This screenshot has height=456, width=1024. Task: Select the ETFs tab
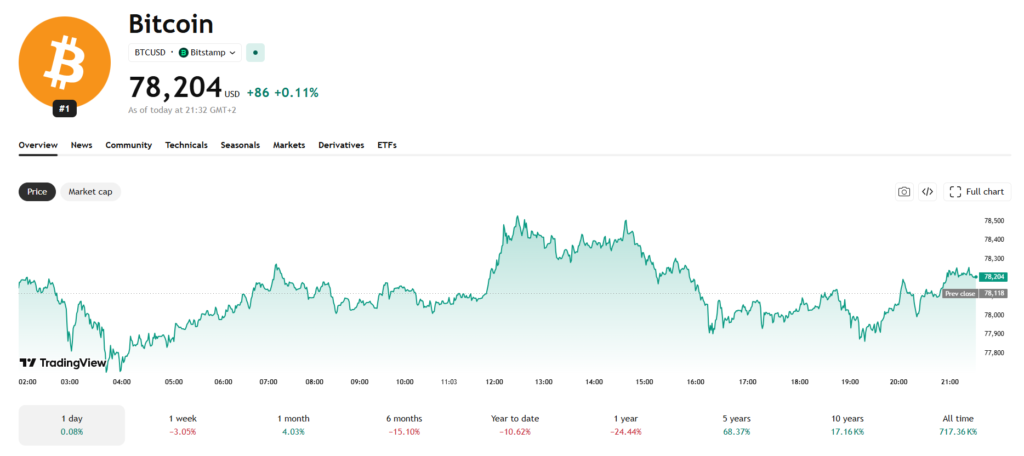point(387,145)
